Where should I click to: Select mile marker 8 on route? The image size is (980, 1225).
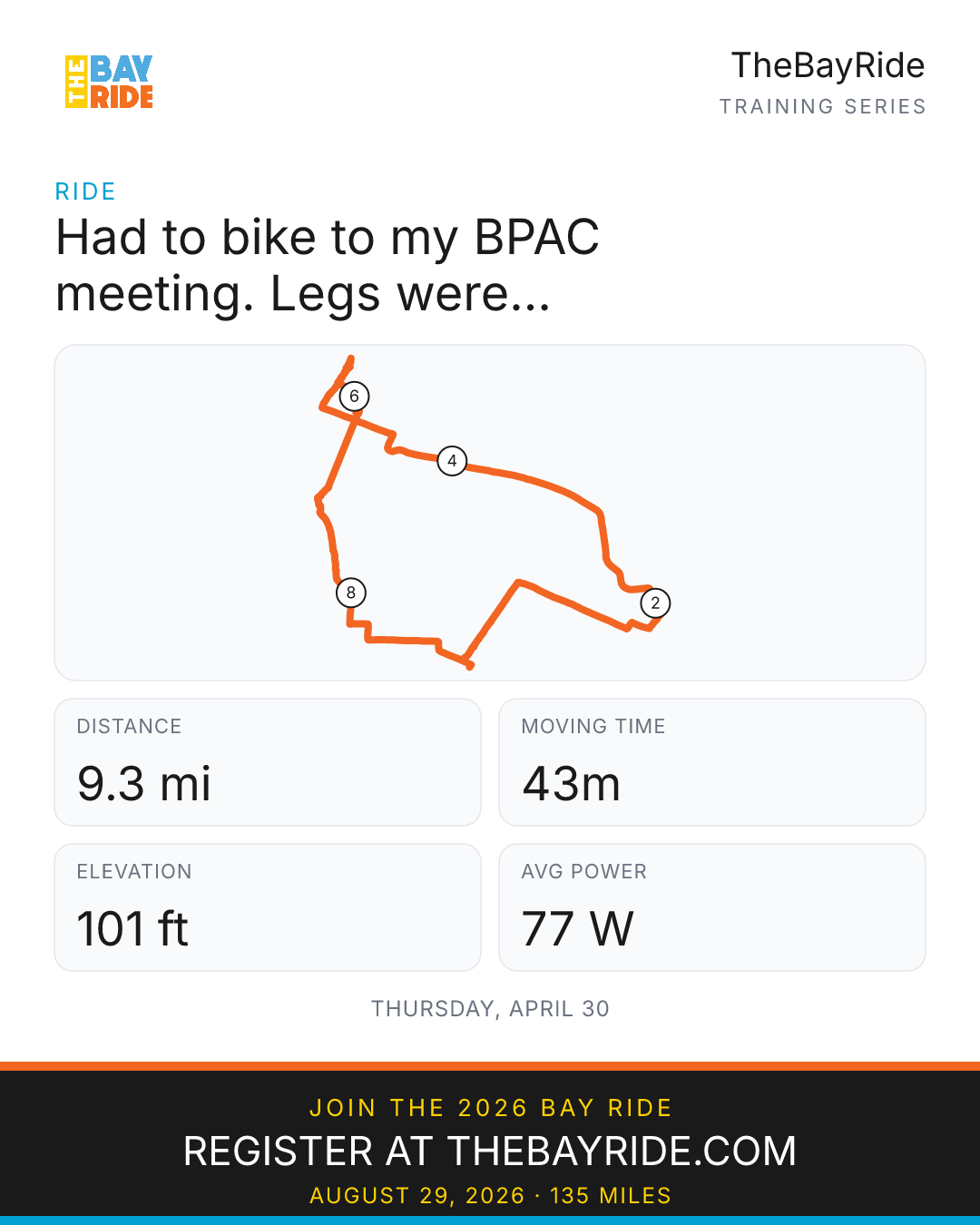[x=351, y=593]
